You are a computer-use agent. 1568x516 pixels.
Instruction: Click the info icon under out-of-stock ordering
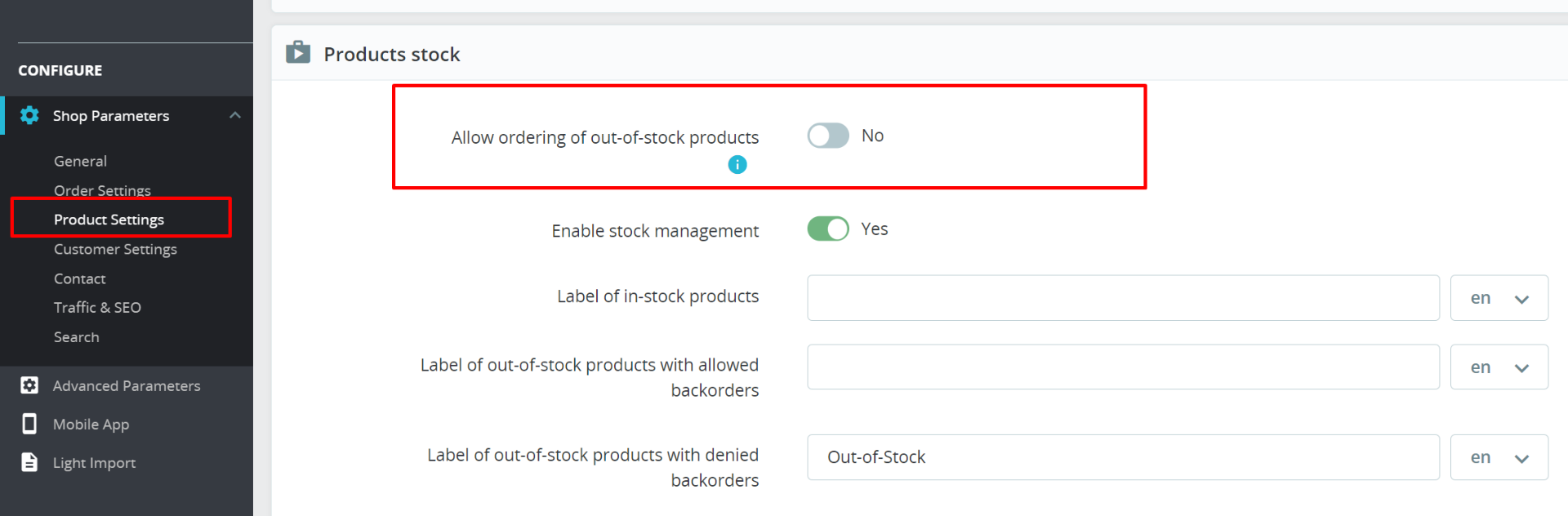[737, 165]
